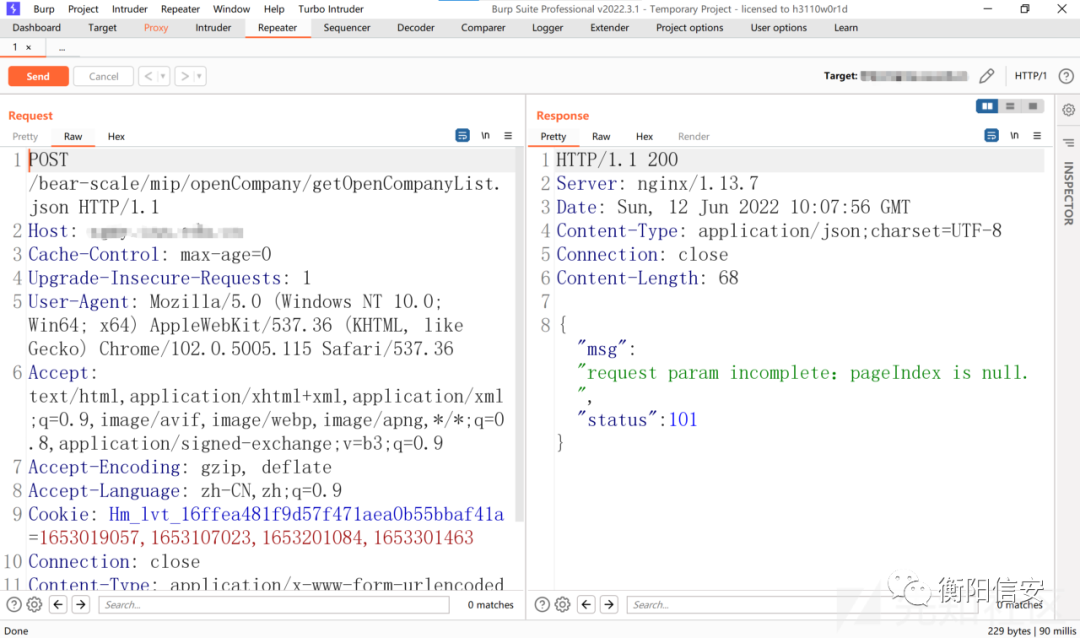The width and height of the screenshot is (1080, 638).
Task: Click the Burp Suite logo icon
Action: (13, 9)
